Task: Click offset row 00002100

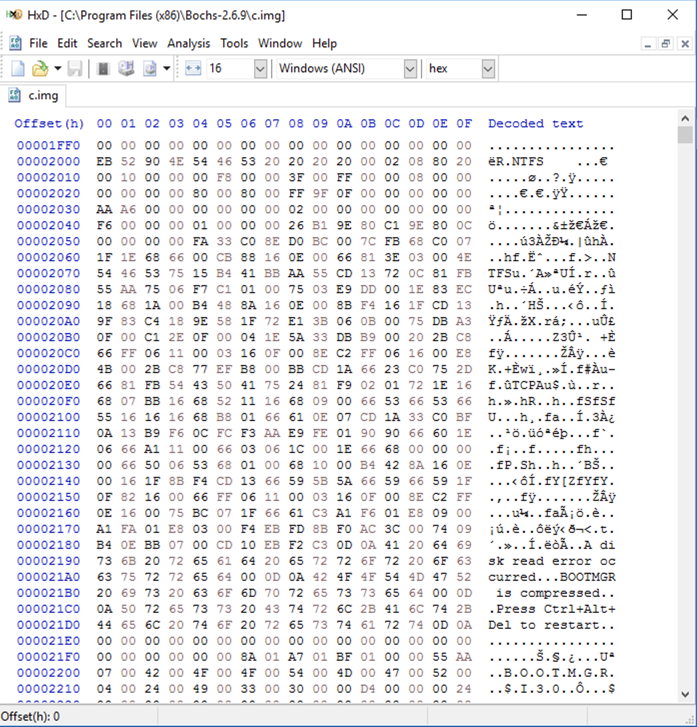Action: point(48,417)
